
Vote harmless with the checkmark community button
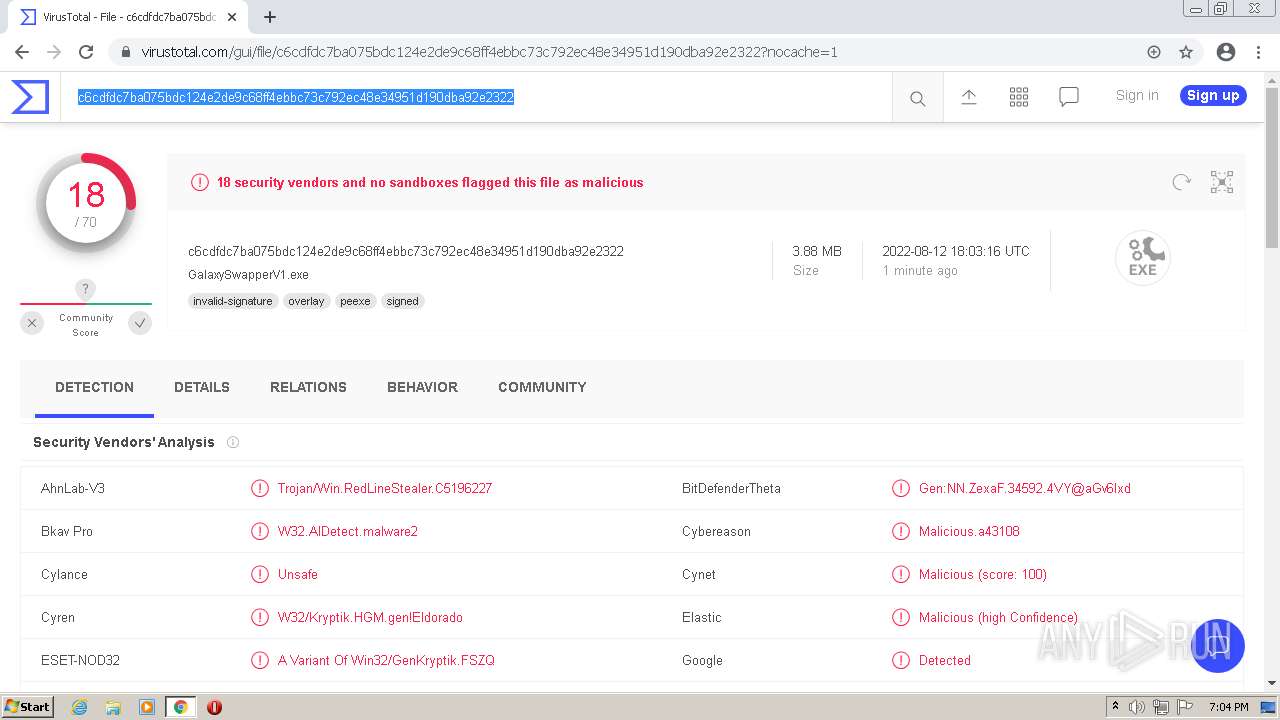click(x=140, y=323)
